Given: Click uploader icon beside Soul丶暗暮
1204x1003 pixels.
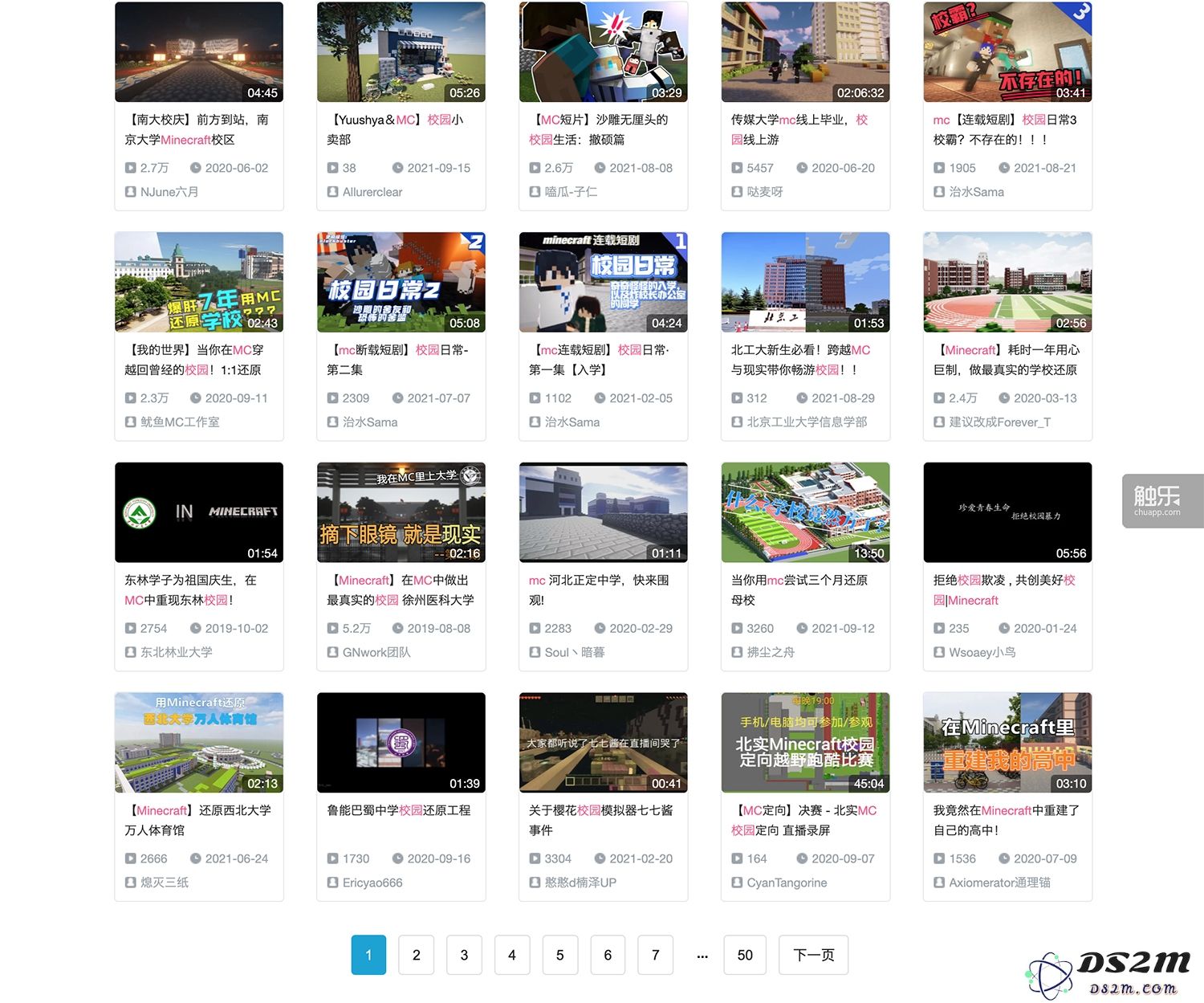Looking at the screenshot, I should pyautogui.click(x=535, y=653).
